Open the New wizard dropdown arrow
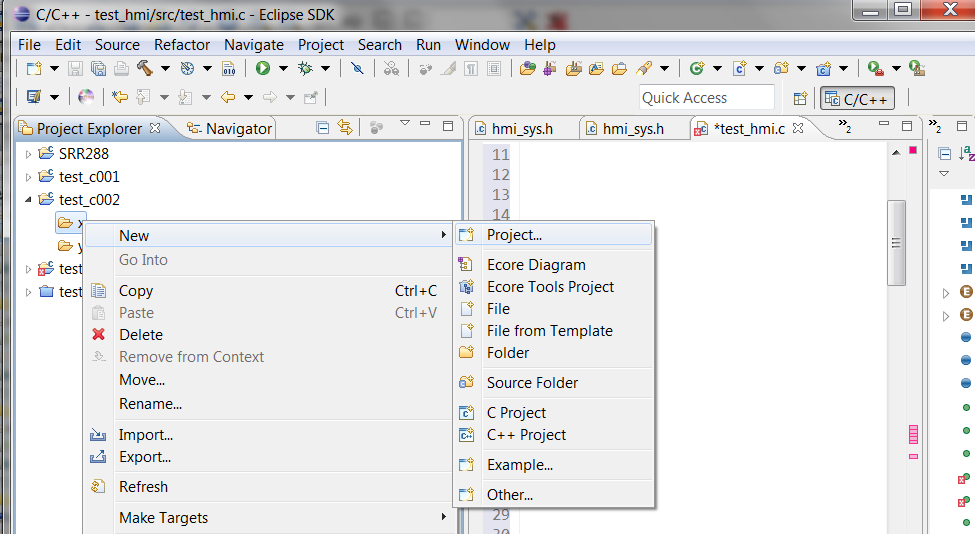The width and height of the screenshot is (975, 534). point(54,68)
